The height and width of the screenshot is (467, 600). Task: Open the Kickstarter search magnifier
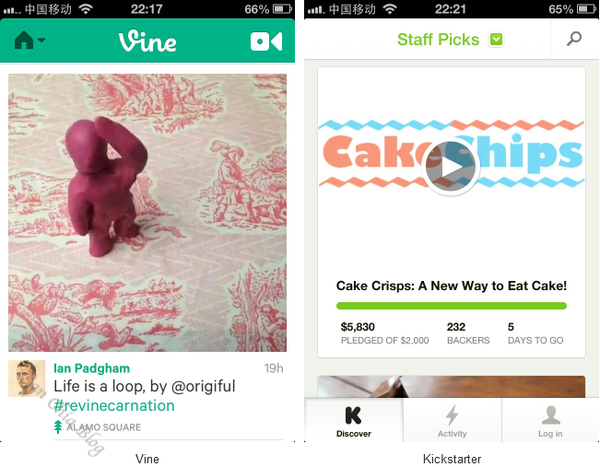(x=574, y=39)
